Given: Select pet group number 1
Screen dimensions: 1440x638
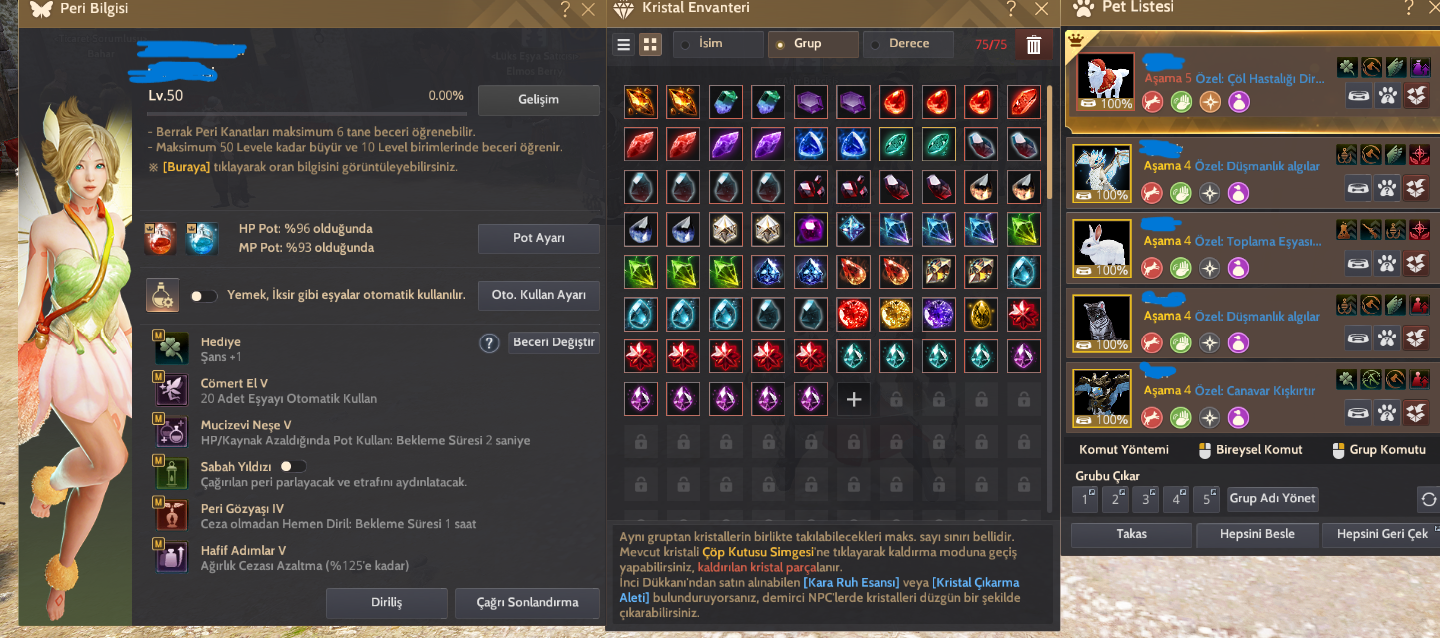Looking at the screenshot, I should click(x=1085, y=498).
